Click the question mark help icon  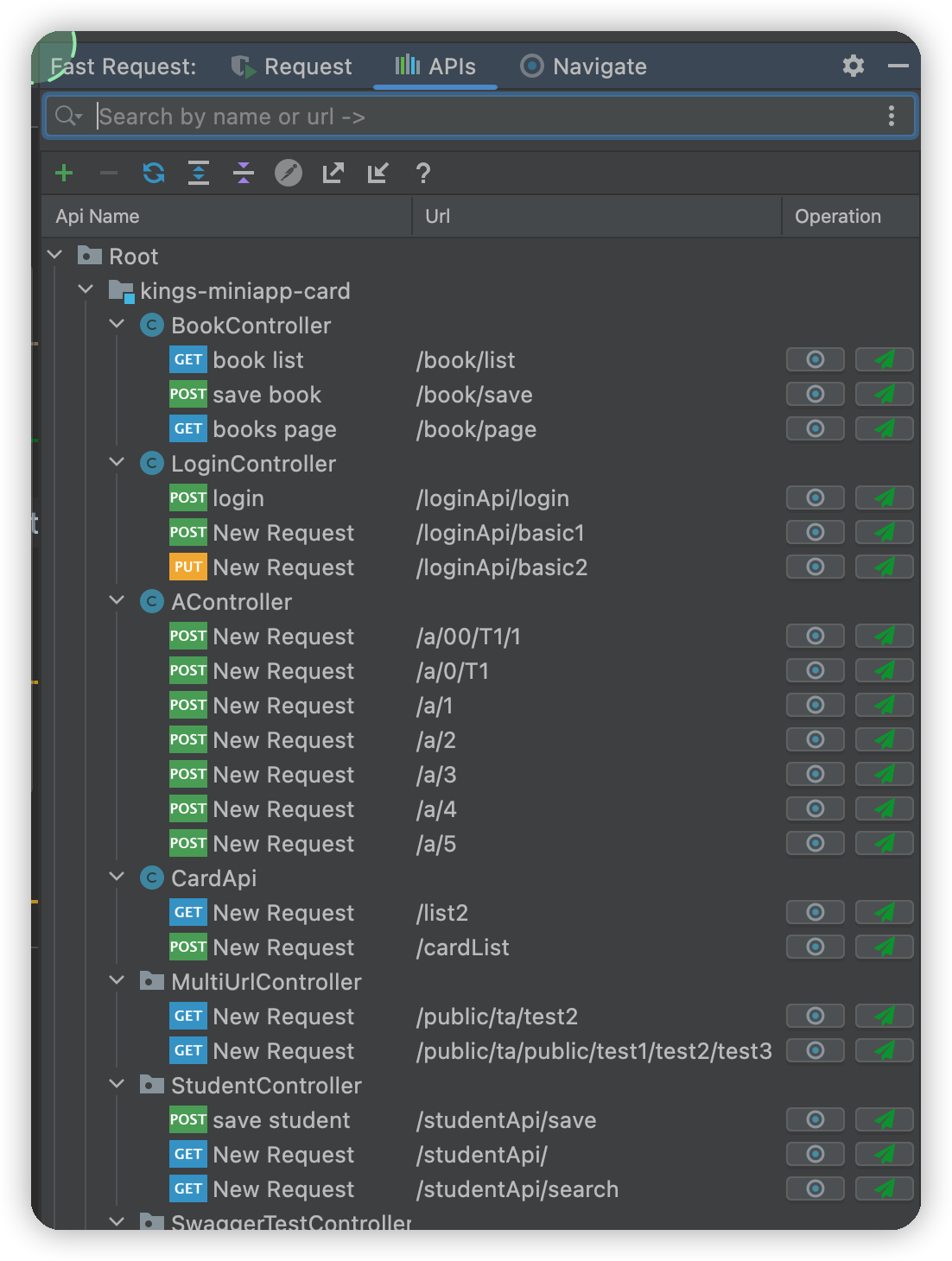coord(422,173)
